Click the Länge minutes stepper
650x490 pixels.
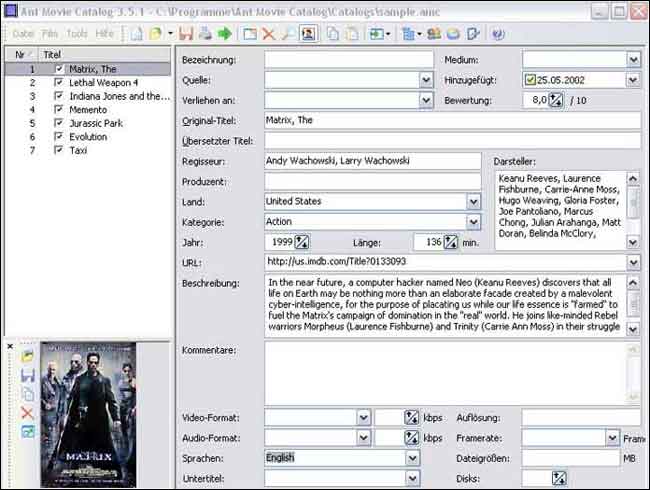click(x=451, y=242)
